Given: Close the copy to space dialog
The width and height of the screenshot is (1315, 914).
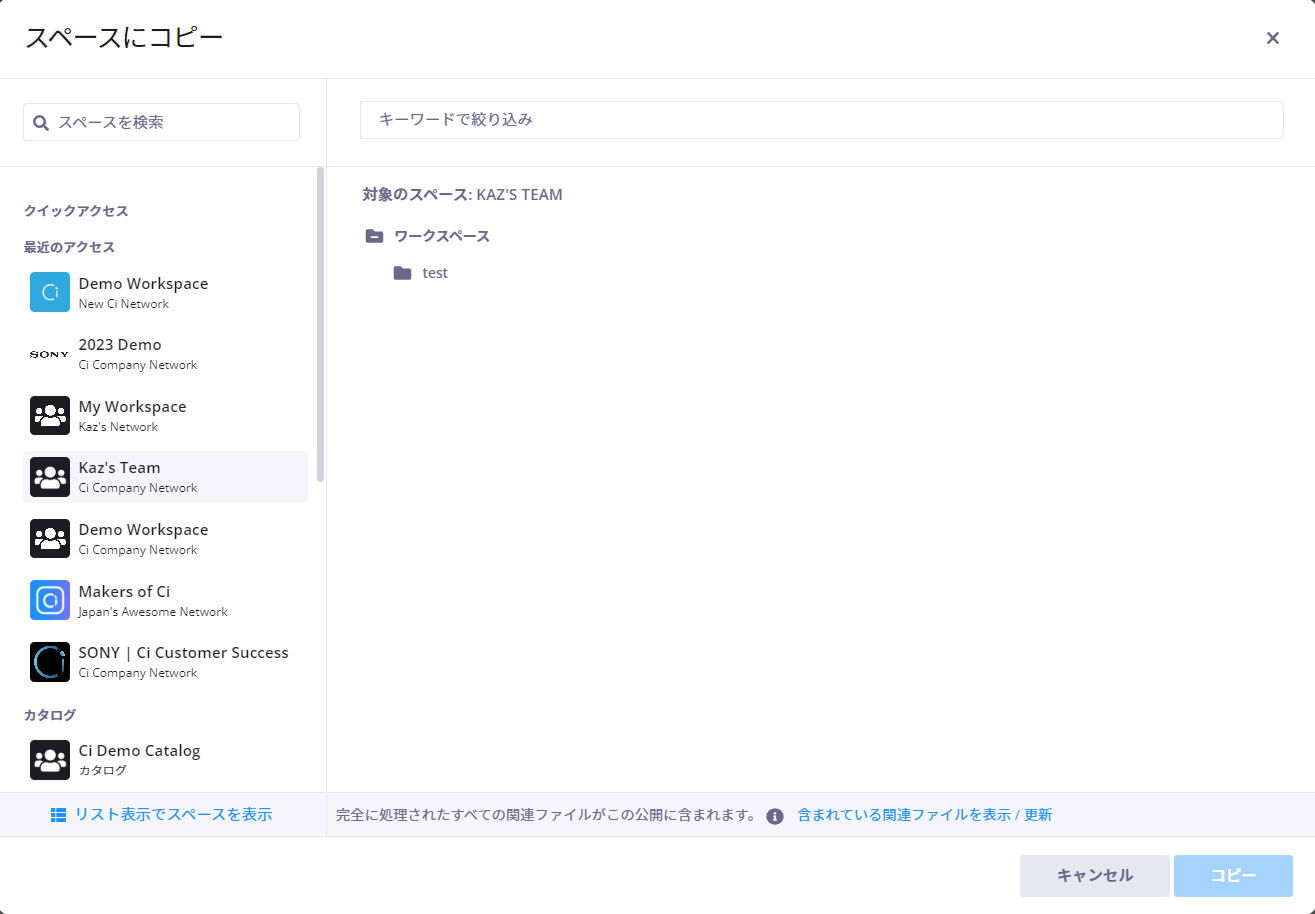Looking at the screenshot, I should click(1273, 38).
